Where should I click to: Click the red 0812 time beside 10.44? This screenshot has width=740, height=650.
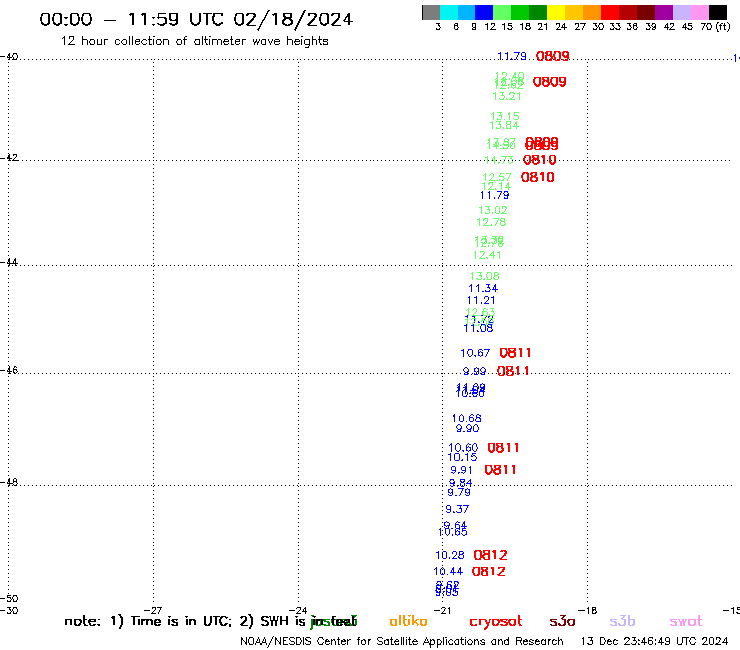tap(488, 572)
